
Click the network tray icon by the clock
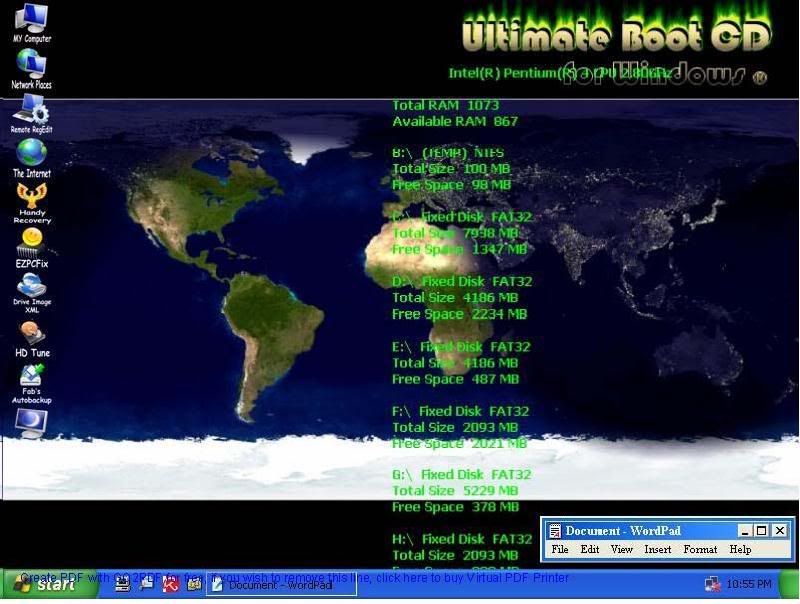coord(712,584)
